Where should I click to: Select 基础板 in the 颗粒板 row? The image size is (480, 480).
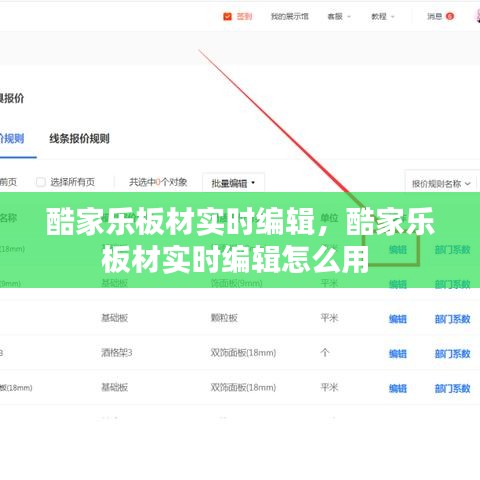[x=114, y=318]
